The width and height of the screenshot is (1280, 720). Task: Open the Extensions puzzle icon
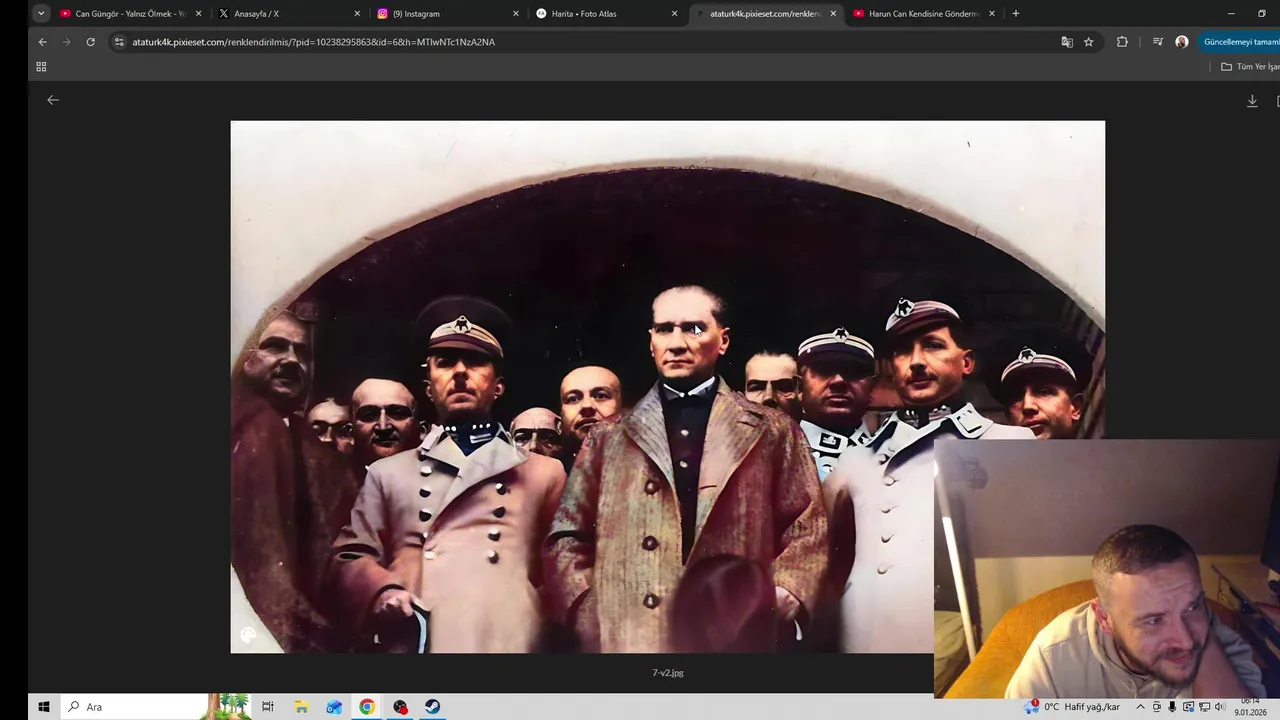tap(1122, 42)
